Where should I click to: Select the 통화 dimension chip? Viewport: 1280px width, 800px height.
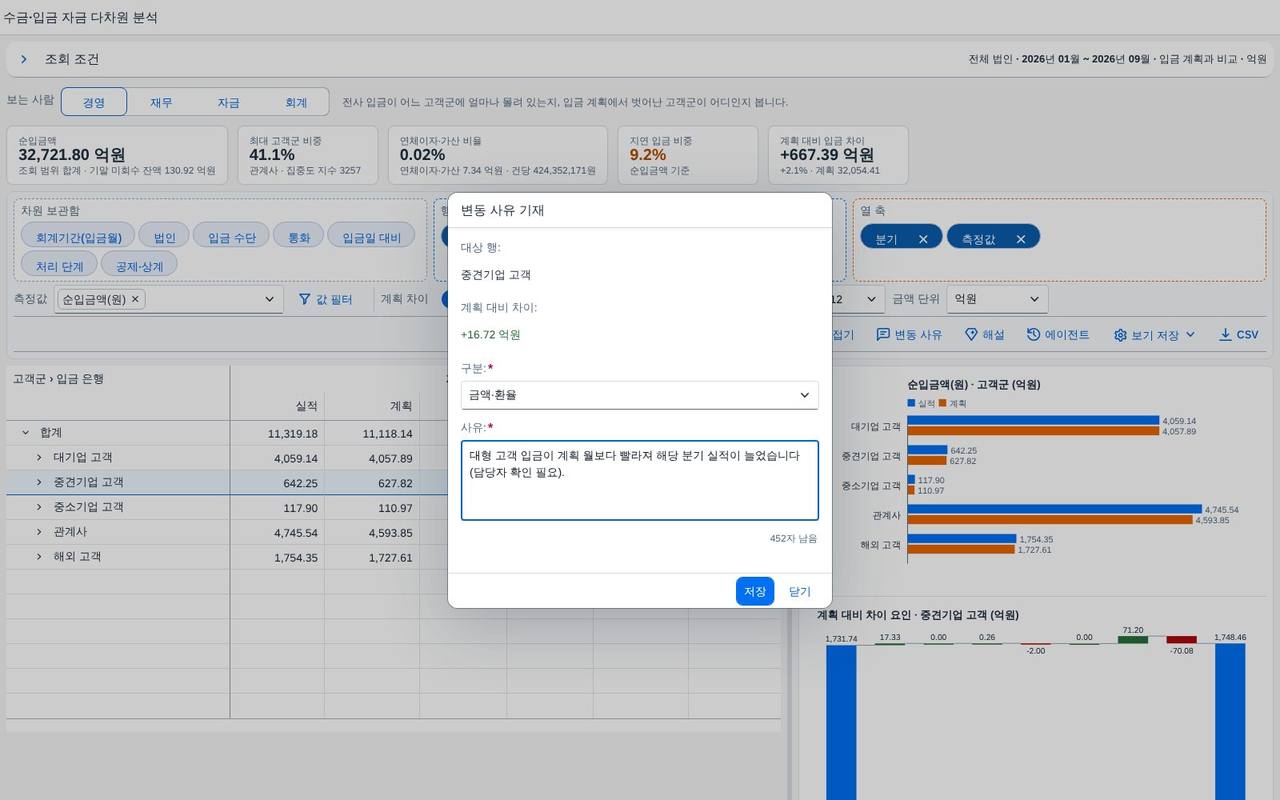298,237
